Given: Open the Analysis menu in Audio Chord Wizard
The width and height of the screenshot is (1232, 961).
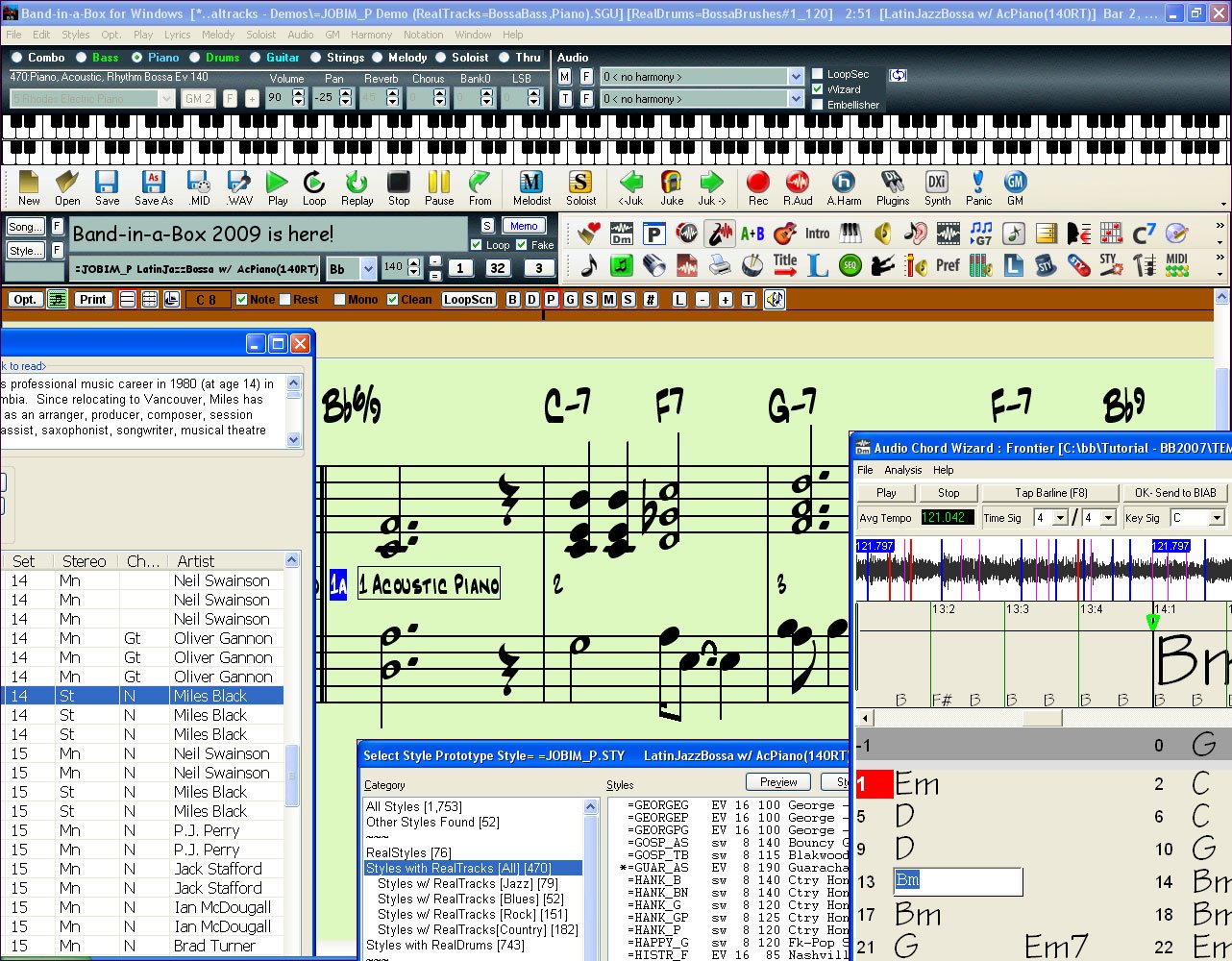Looking at the screenshot, I should click(x=902, y=470).
